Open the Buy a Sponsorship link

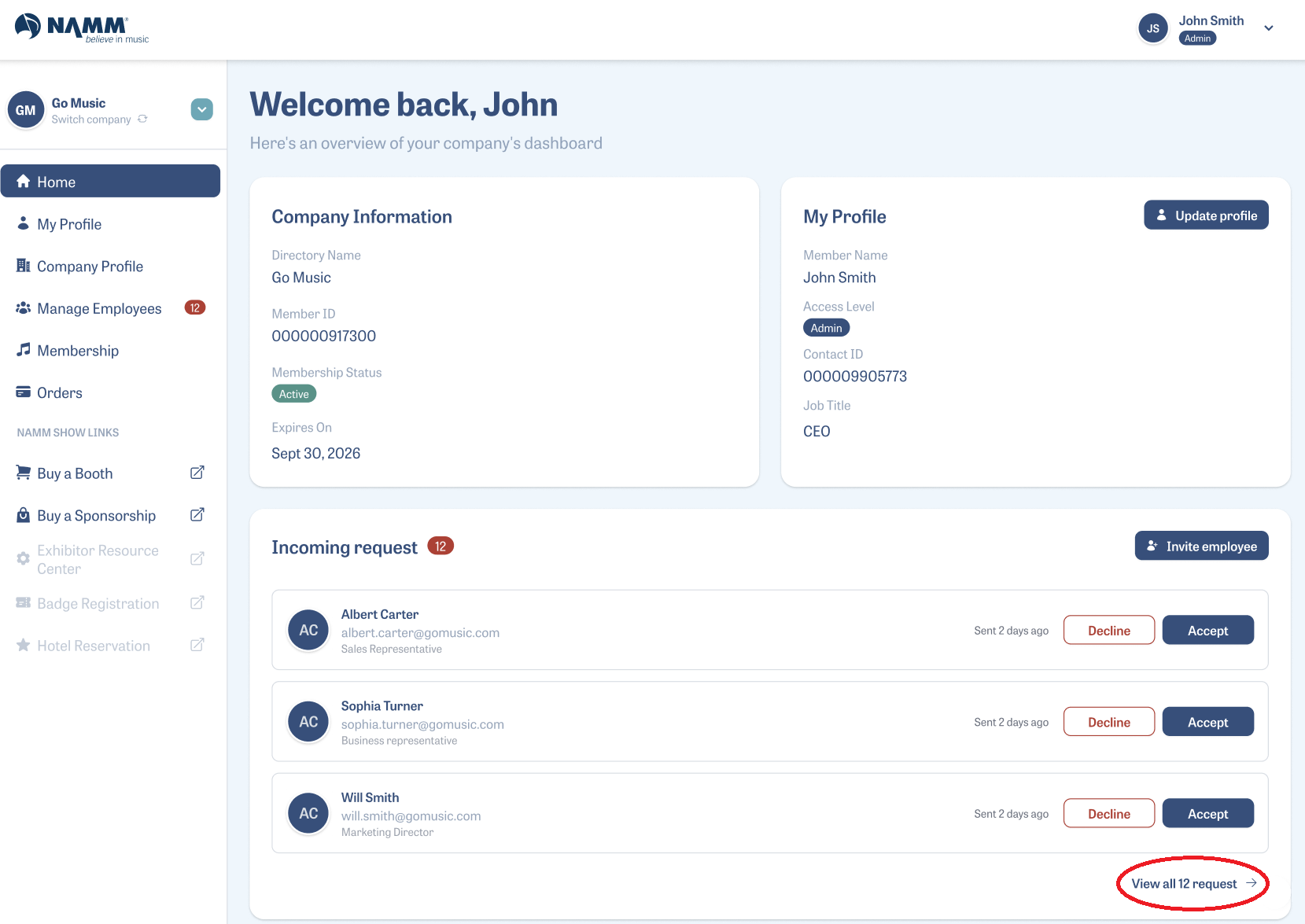coord(96,516)
